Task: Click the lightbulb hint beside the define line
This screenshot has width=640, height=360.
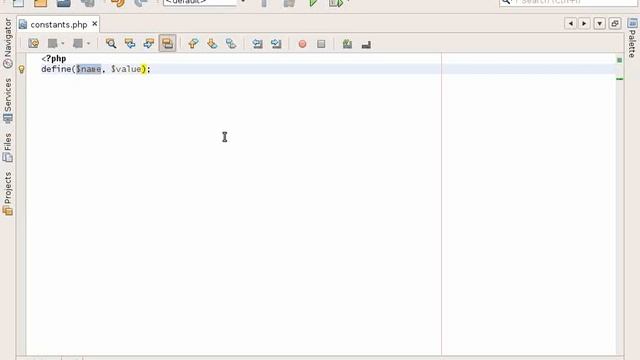Action: point(22,69)
